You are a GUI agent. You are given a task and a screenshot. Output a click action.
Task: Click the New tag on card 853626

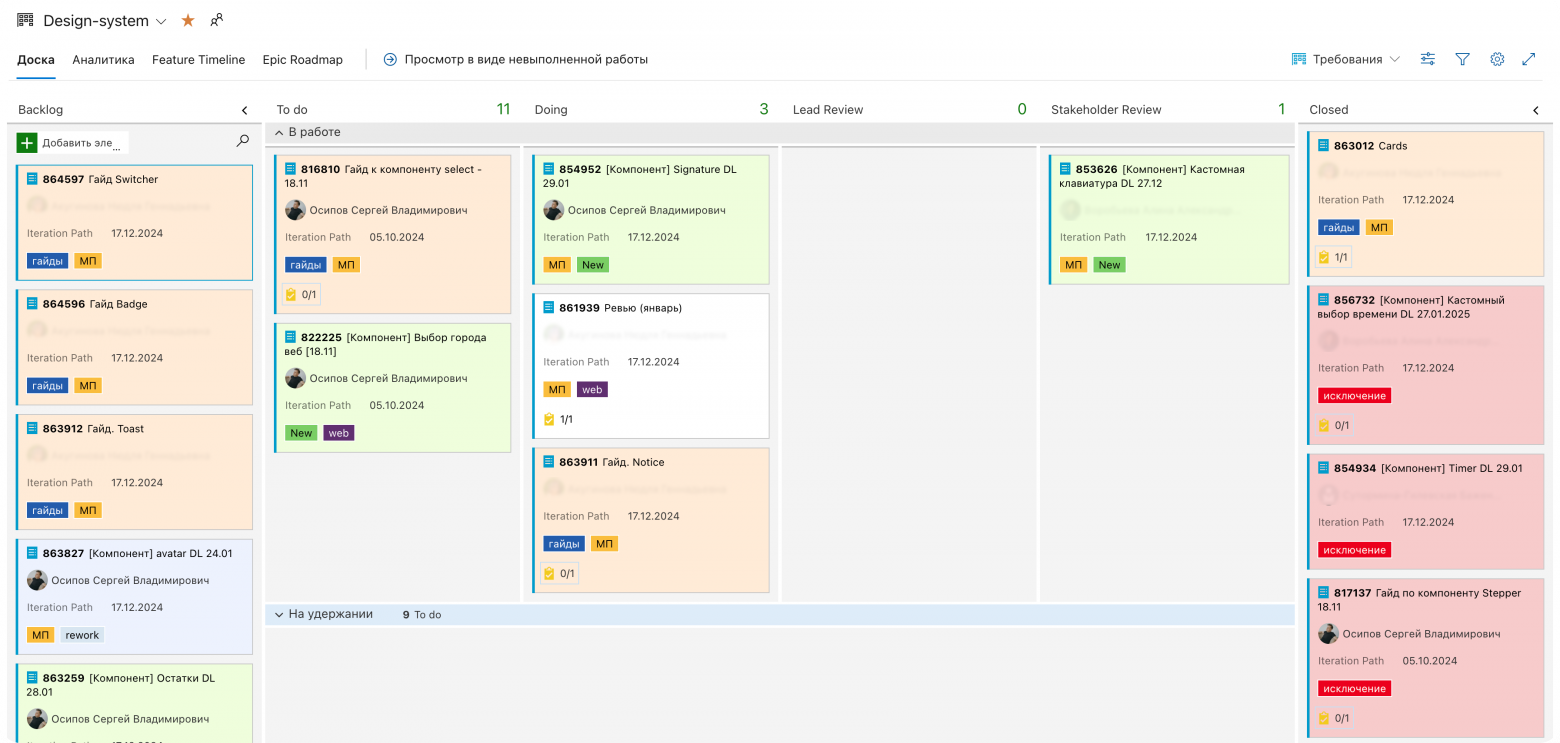(1109, 265)
